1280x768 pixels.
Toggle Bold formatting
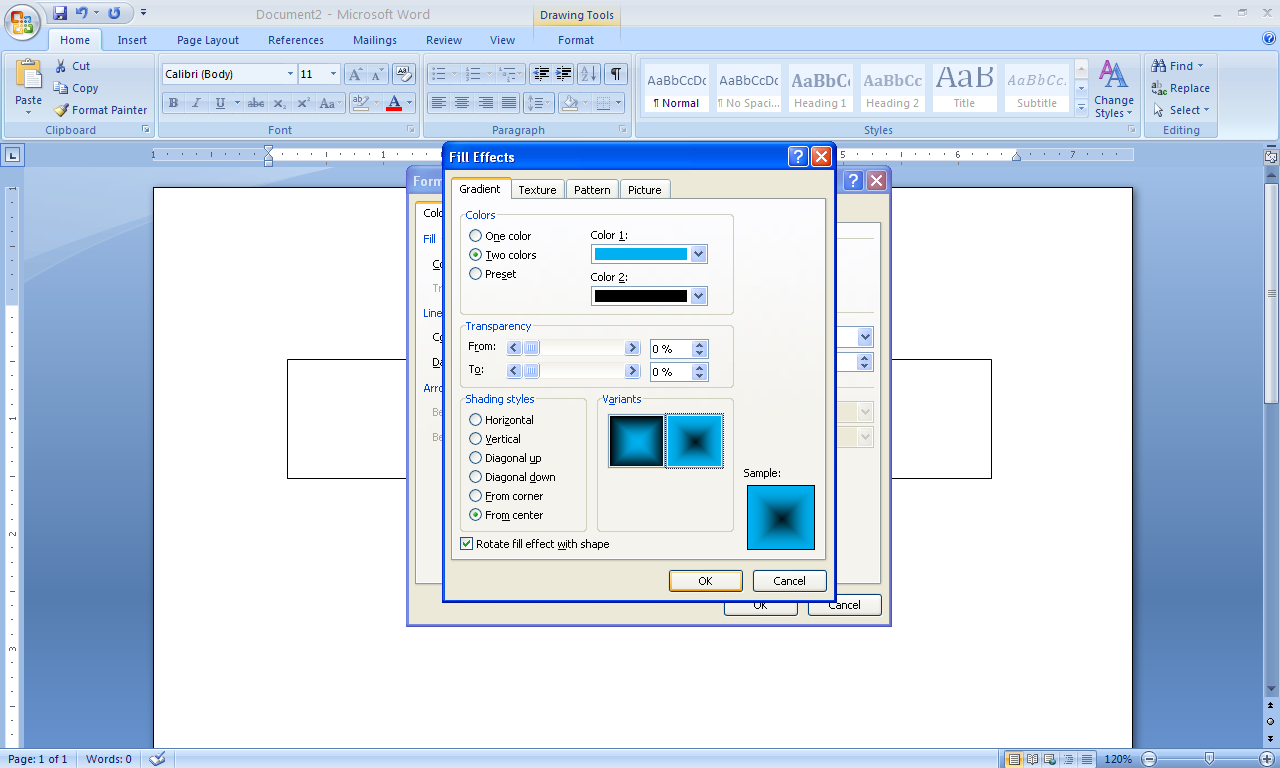[173, 103]
